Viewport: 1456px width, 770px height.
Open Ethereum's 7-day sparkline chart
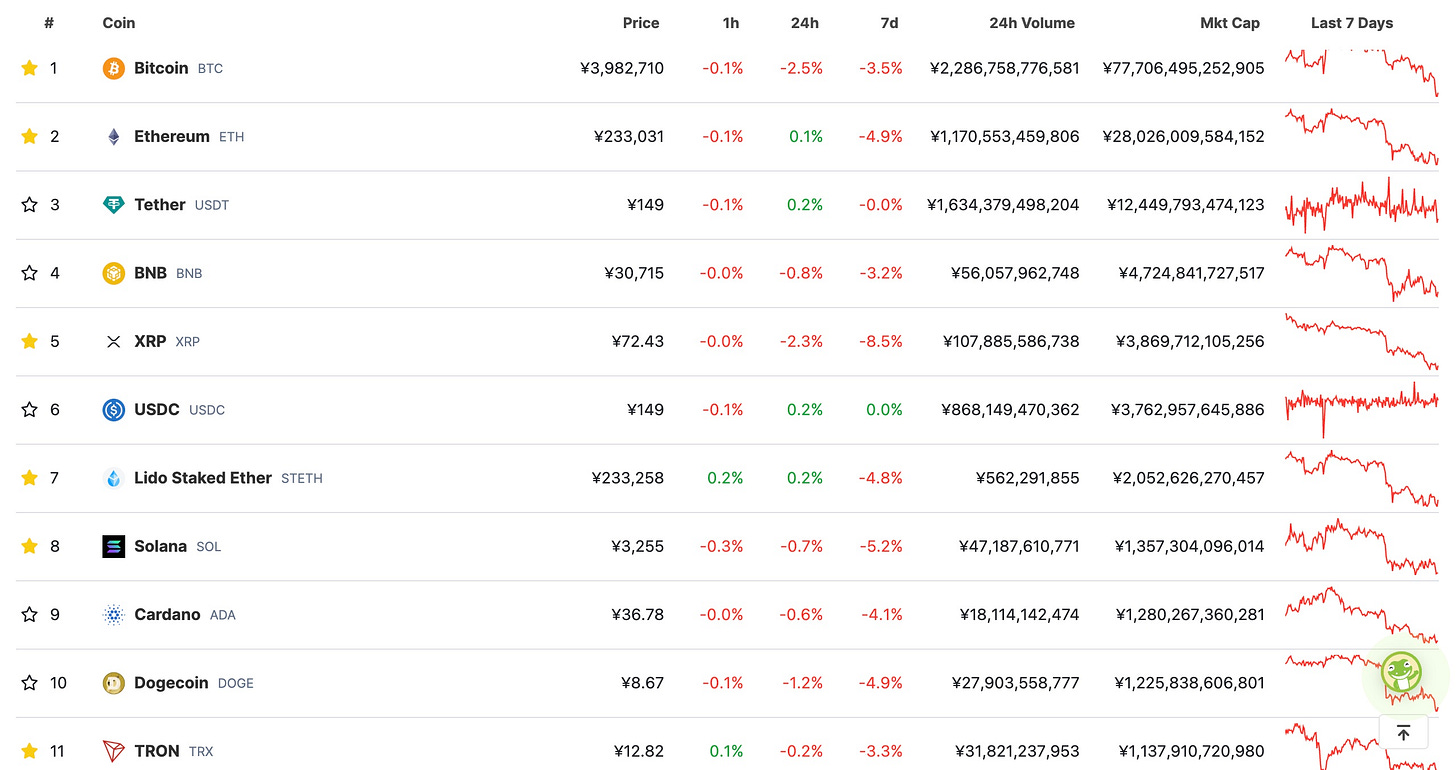click(1362, 136)
